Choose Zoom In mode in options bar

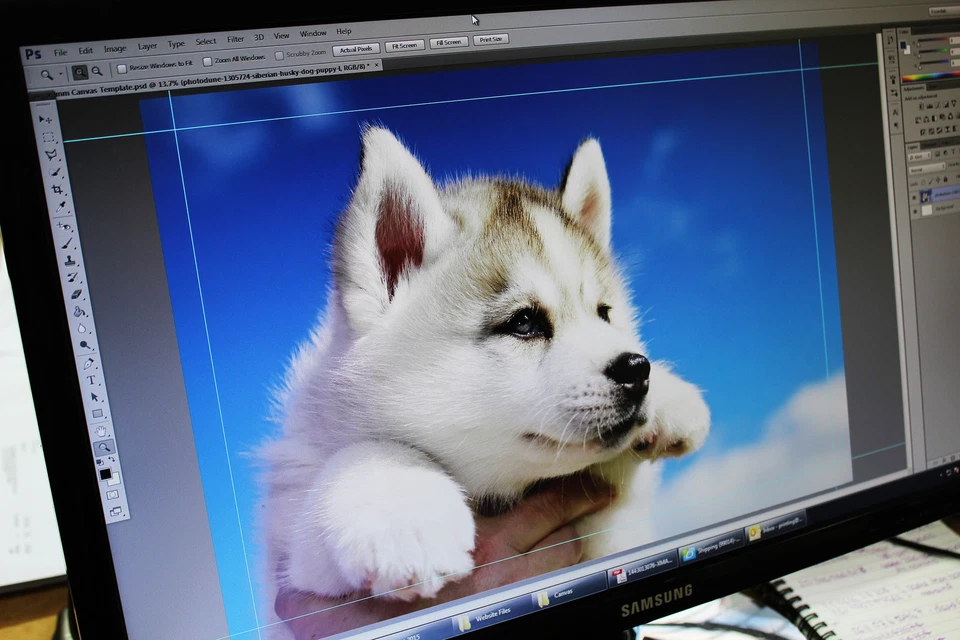80,73
